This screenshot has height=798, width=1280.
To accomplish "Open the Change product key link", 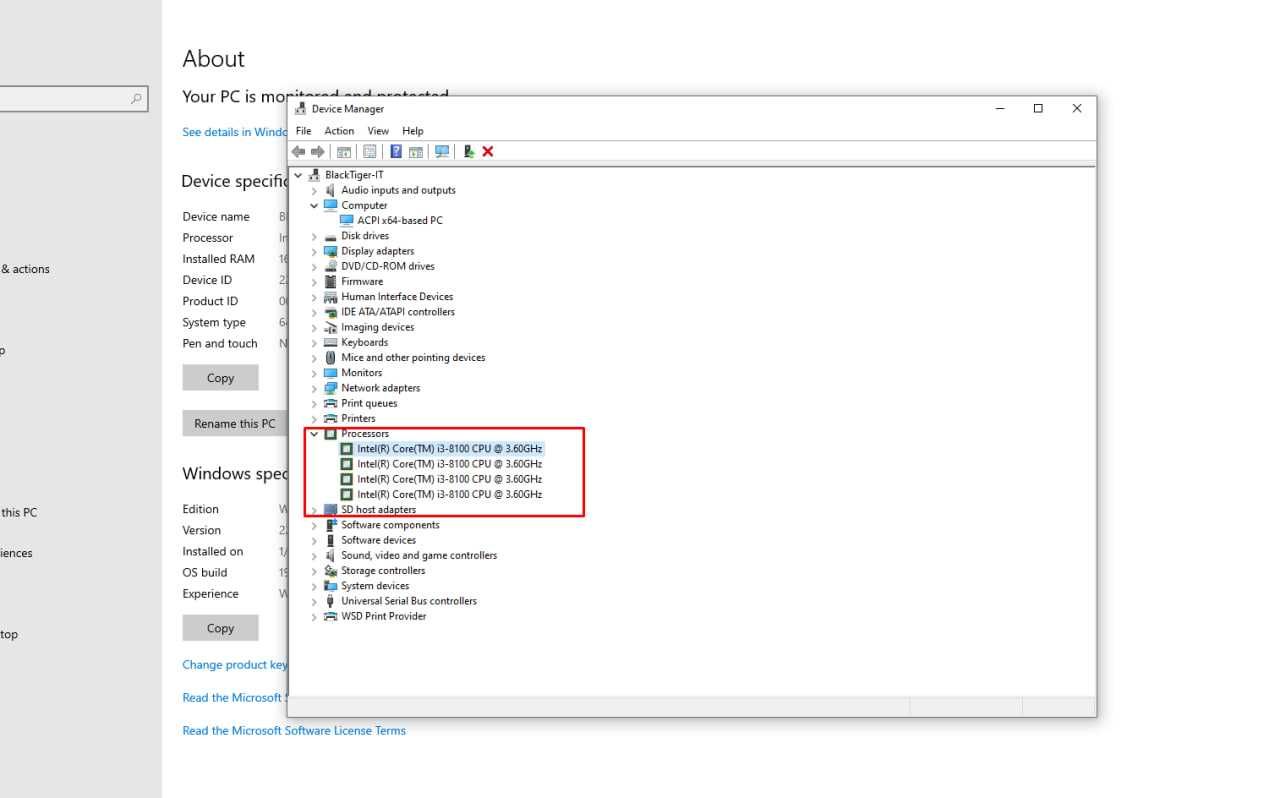I will pyautogui.click(x=235, y=665).
